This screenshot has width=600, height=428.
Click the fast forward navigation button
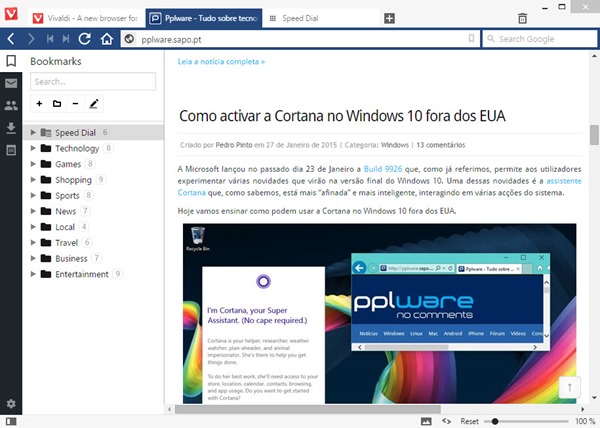tap(66, 39)
